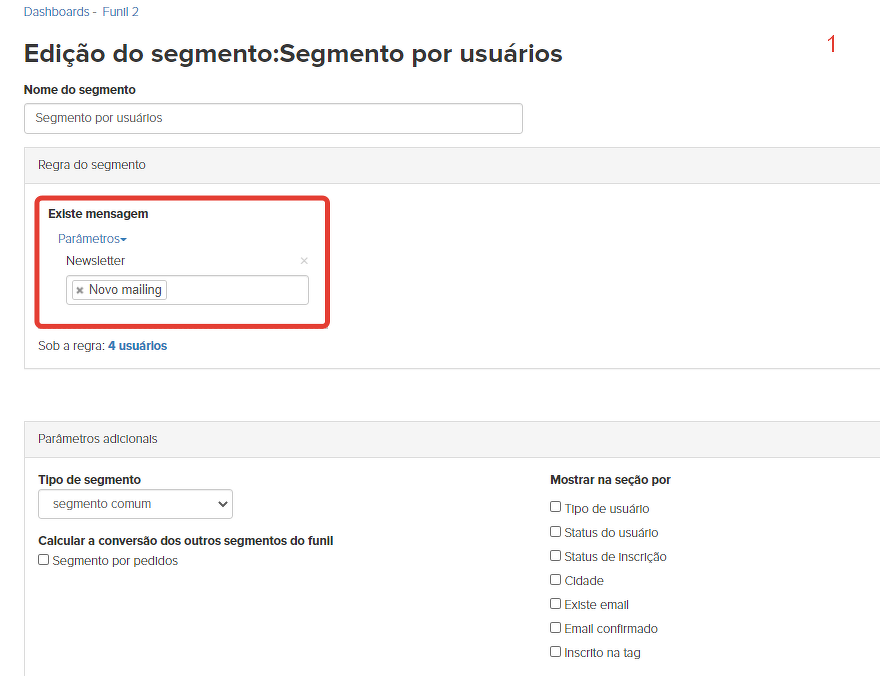
Task: Open the Parâmetros dropdown
Action: [92, 239]
